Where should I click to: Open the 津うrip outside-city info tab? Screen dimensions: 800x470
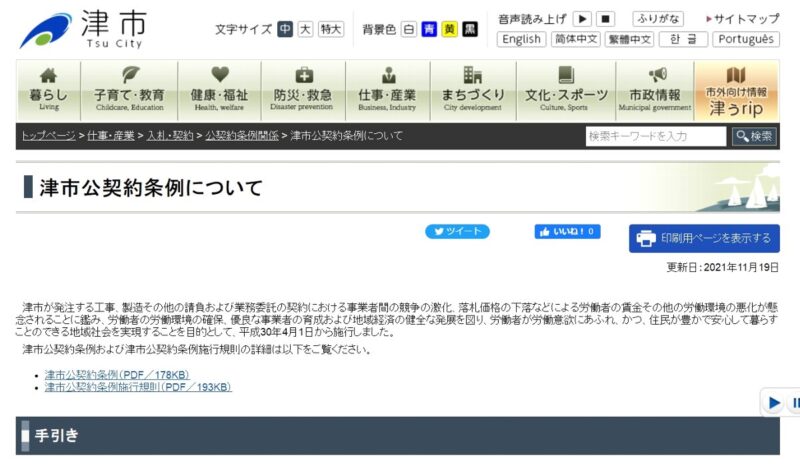click(x=736, y=90)
